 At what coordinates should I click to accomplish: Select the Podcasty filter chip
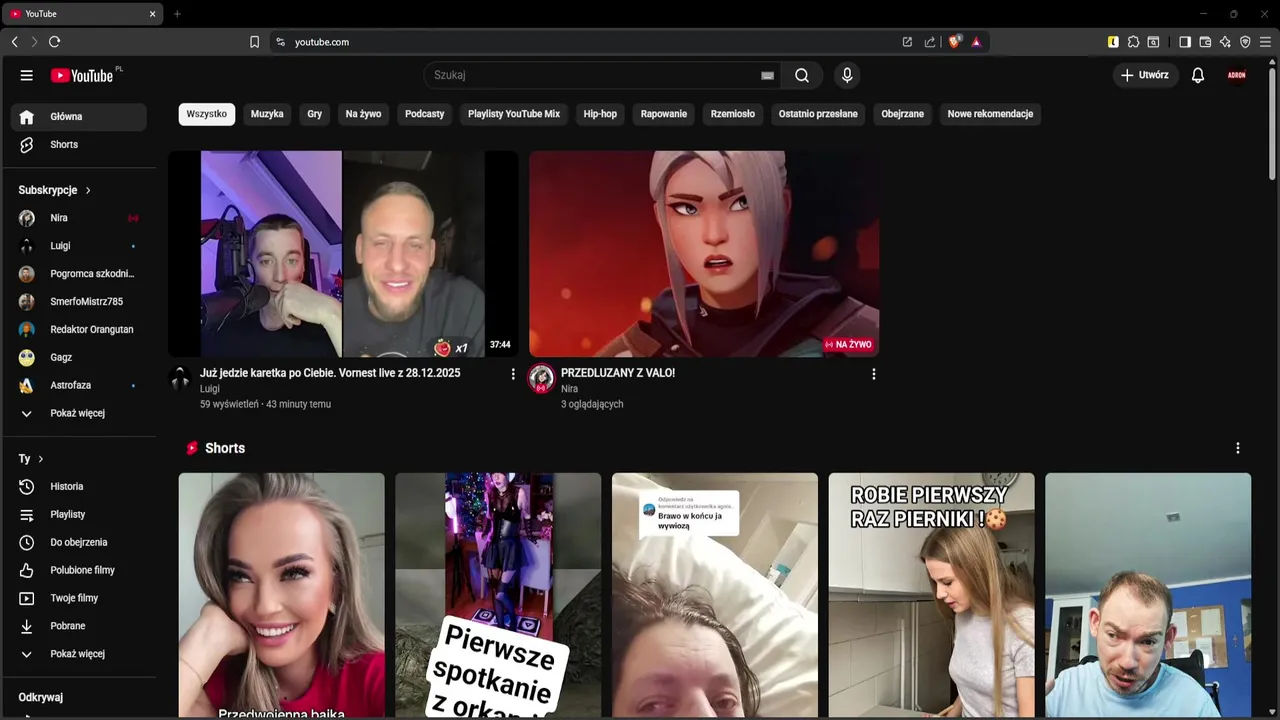coord(424,114)
